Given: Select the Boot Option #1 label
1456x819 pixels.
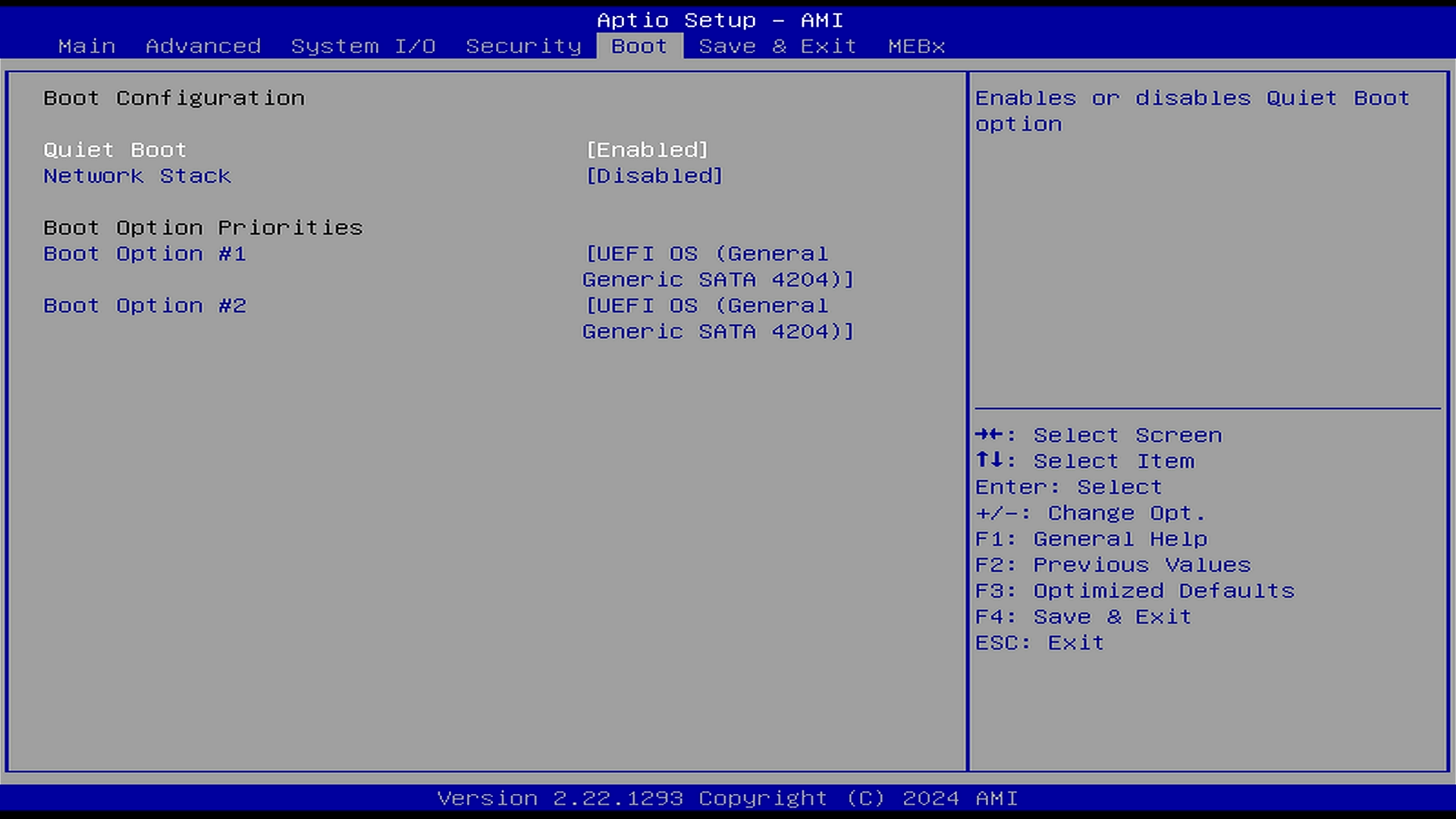Looking at the screenshot, I should [x=144, y=254].
